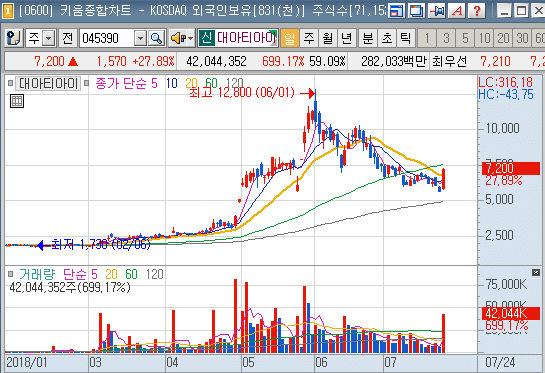Click price MA legend value 120

coord(234,83)
